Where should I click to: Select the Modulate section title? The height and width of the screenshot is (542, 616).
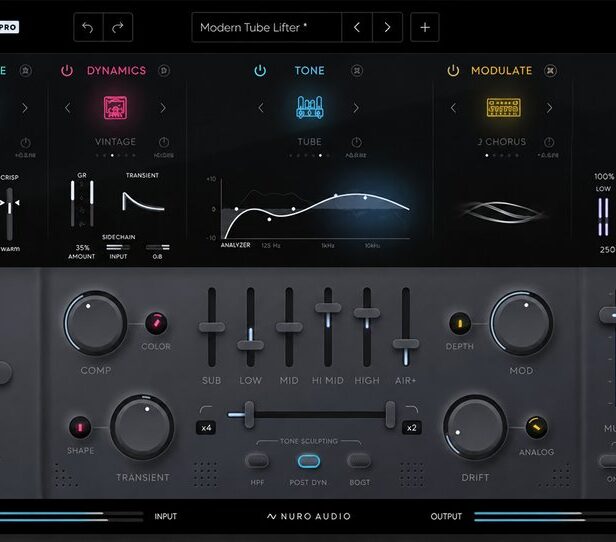point(502,71)
